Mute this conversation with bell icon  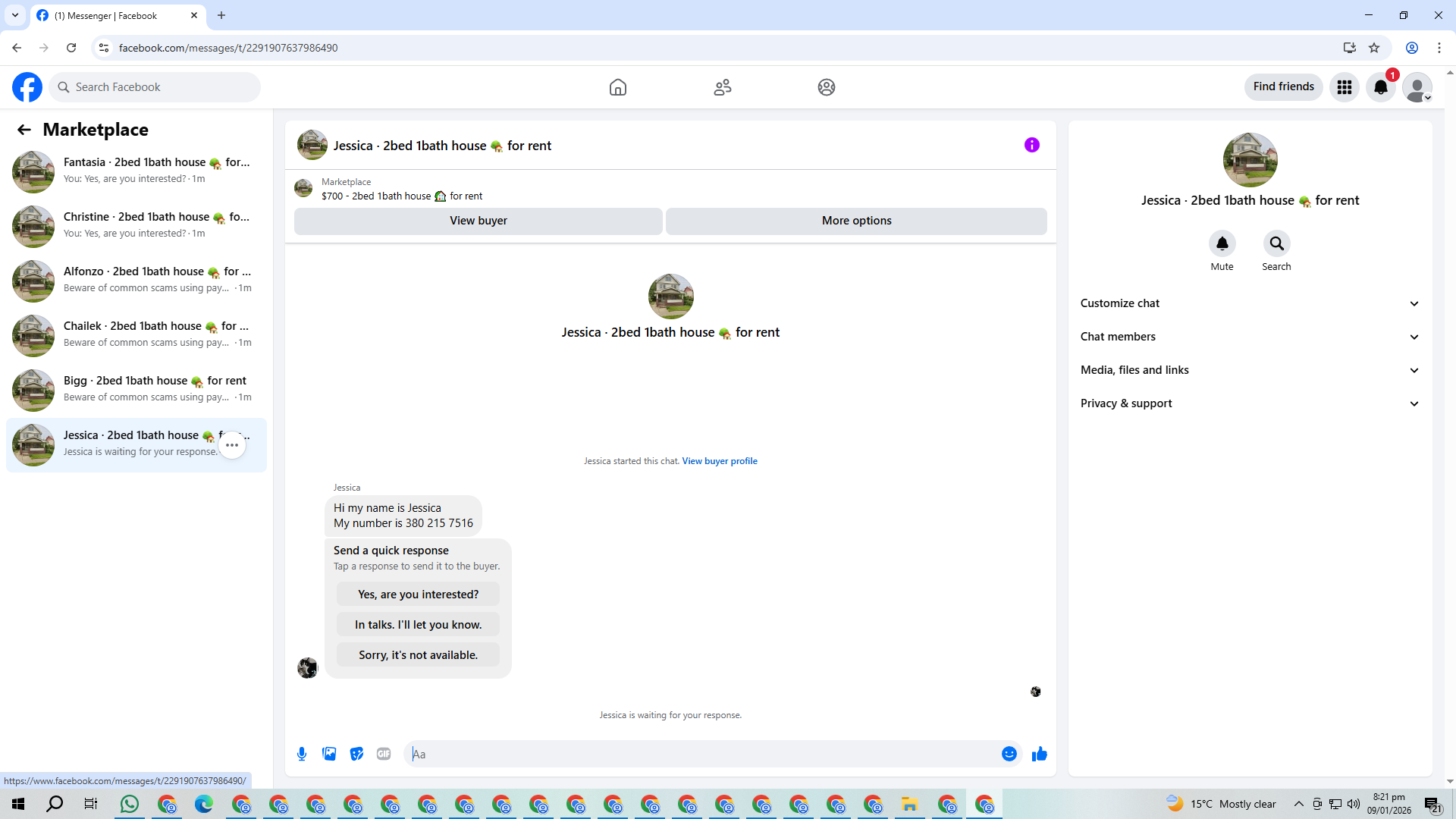1222,244
